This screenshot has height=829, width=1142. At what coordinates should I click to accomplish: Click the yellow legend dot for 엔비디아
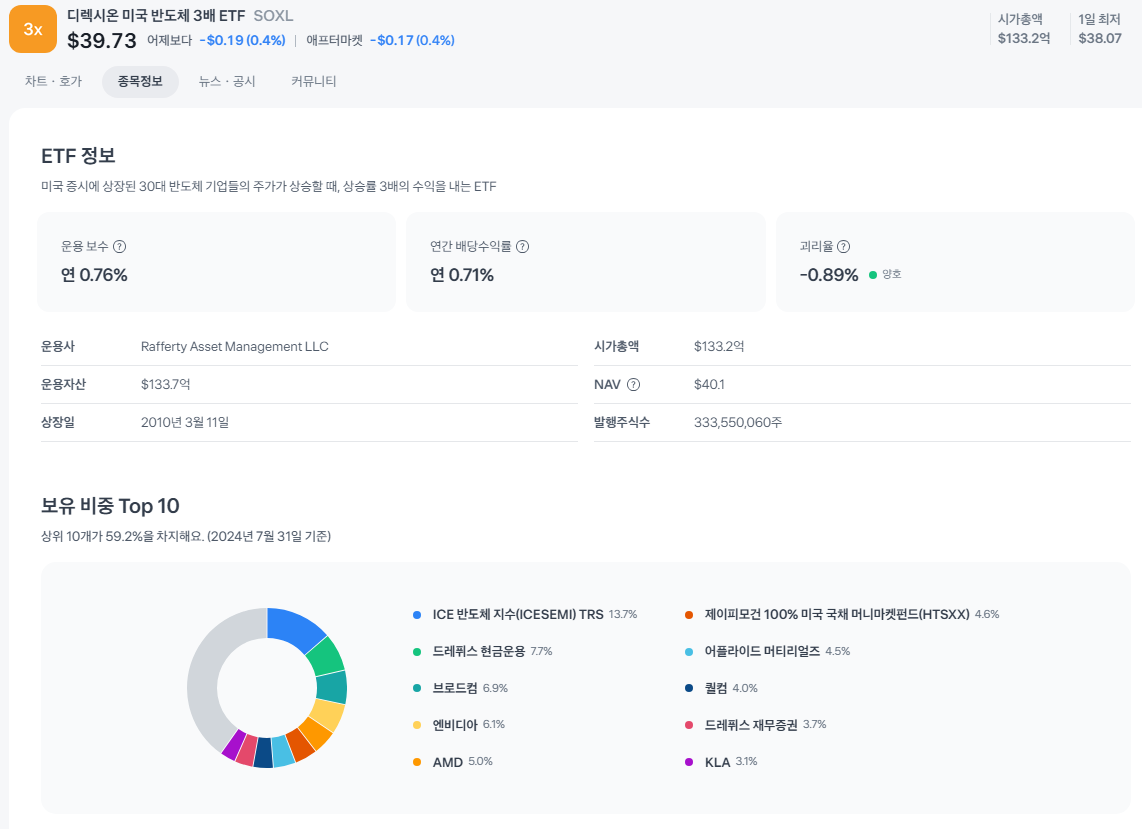coord(417,725)
